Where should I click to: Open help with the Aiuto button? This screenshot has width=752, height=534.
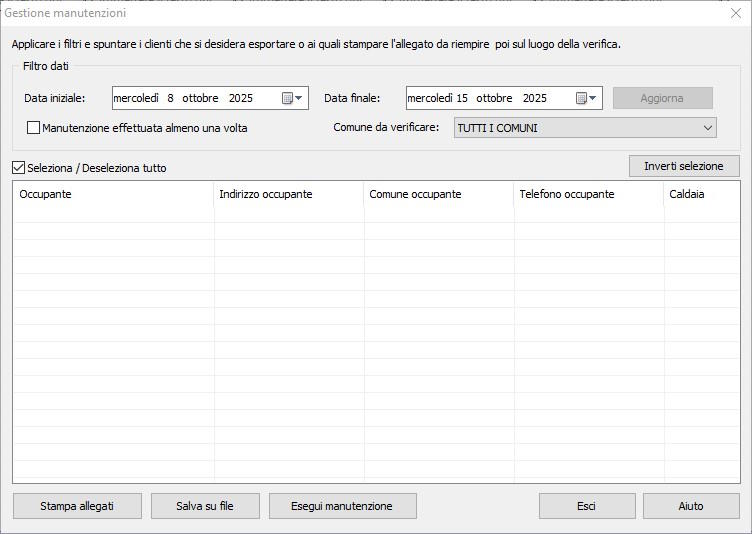[x=691, y=506]
